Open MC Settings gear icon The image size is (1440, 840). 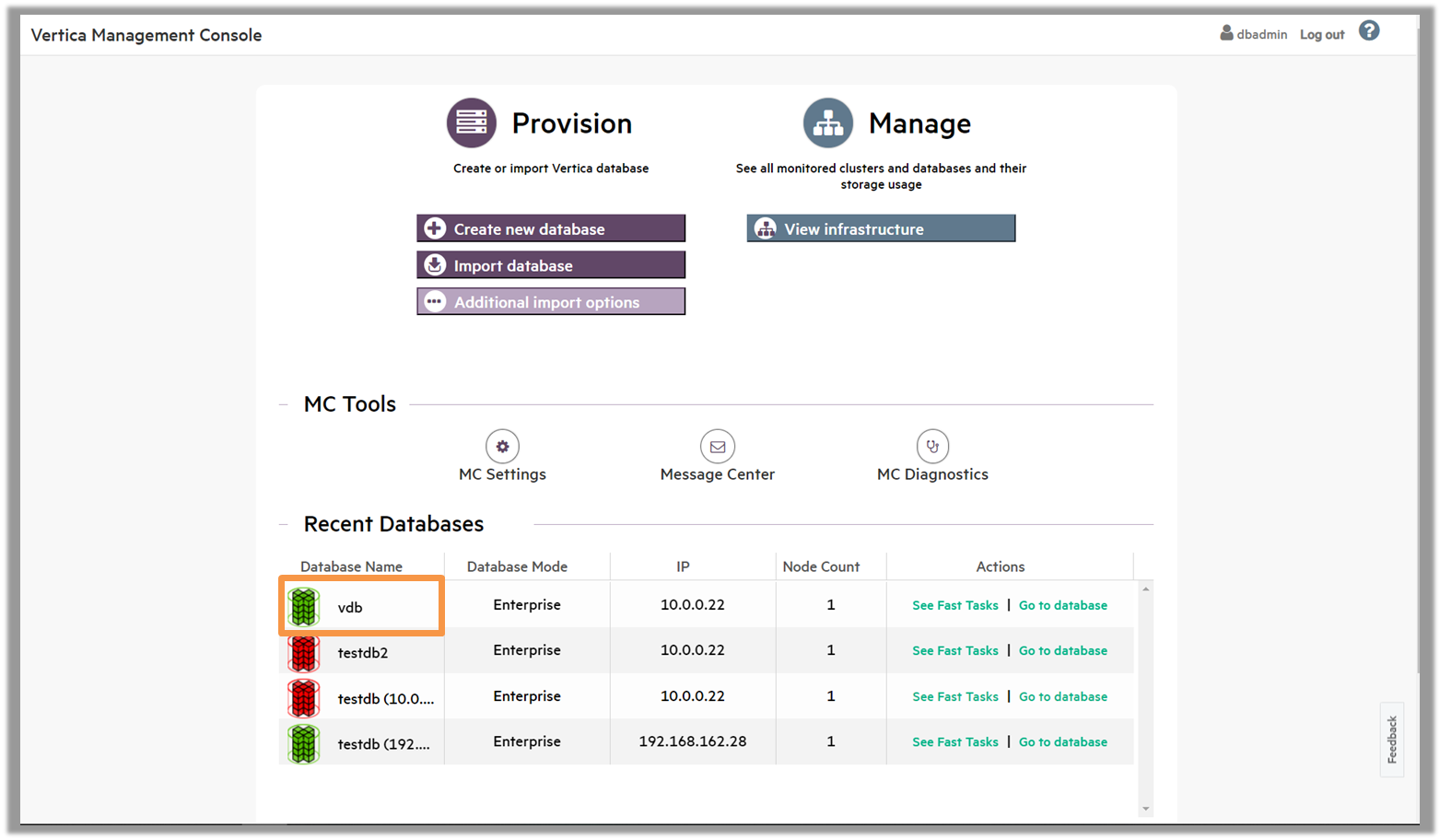point(502,447)
